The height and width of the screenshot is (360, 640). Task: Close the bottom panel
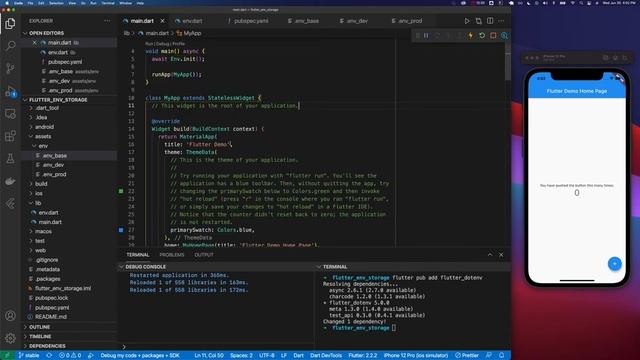click(x=501, y=255)
